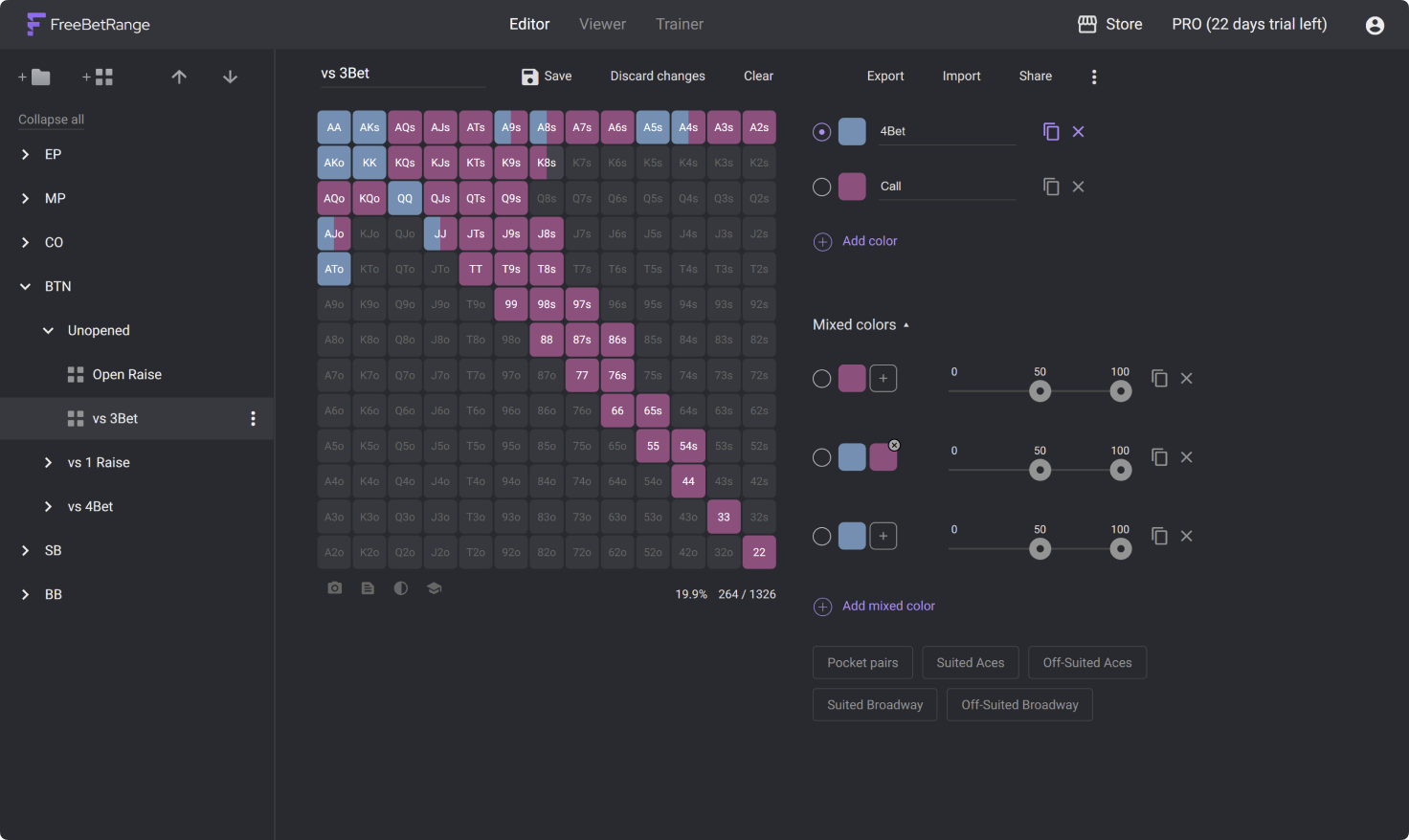Click the upload arrow above the range tree
This screenshot has height=840, width=1409.
tap(179, 77)
